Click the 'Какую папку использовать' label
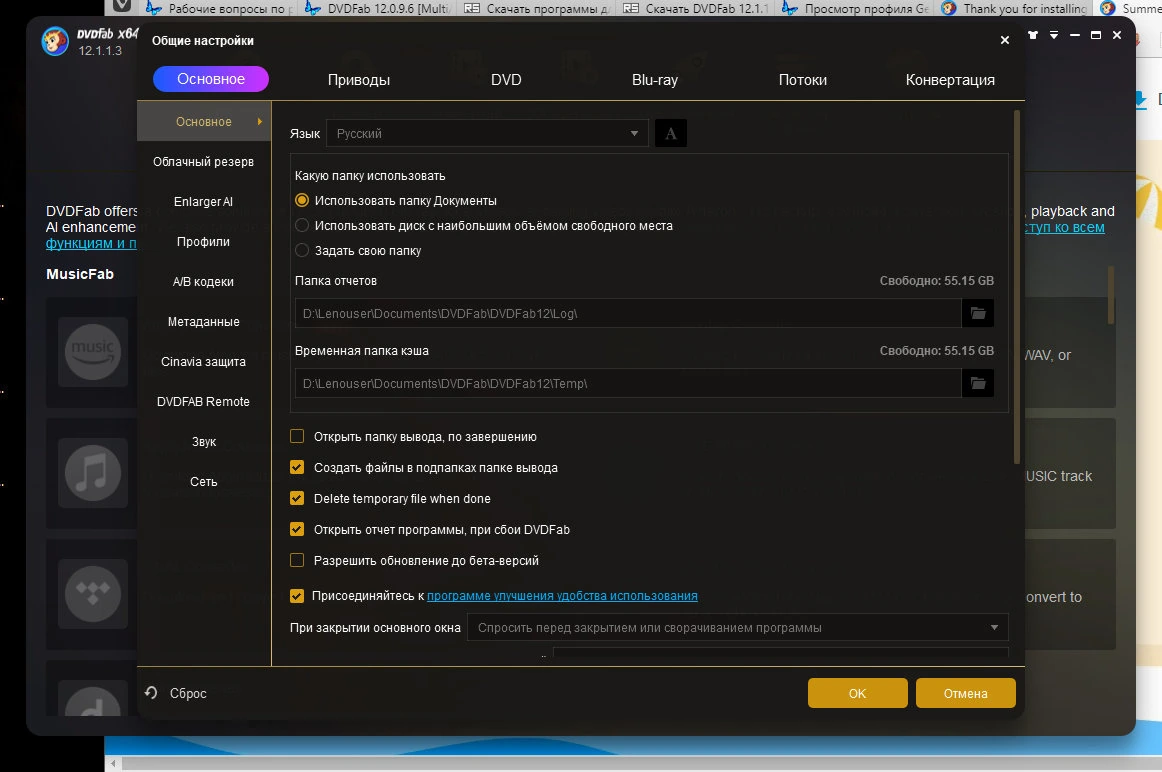 point(370,176)
